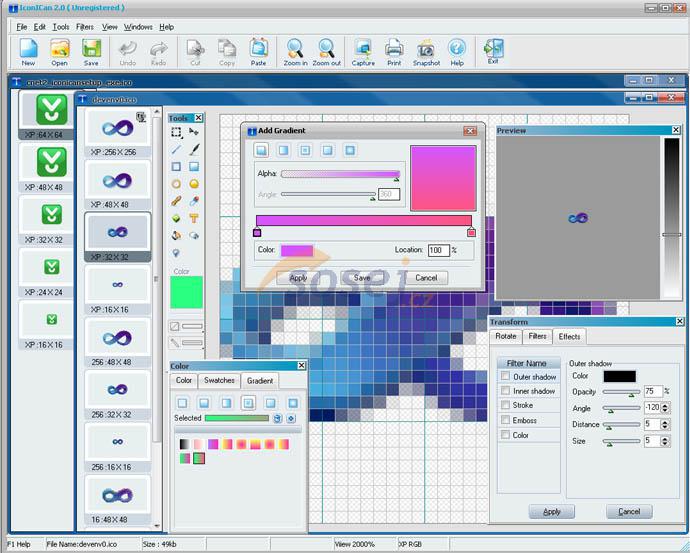The width and height of the screenshot is (690, 553).
Task: Click Cancel in Add Gradient dialog
Action: 426,278
